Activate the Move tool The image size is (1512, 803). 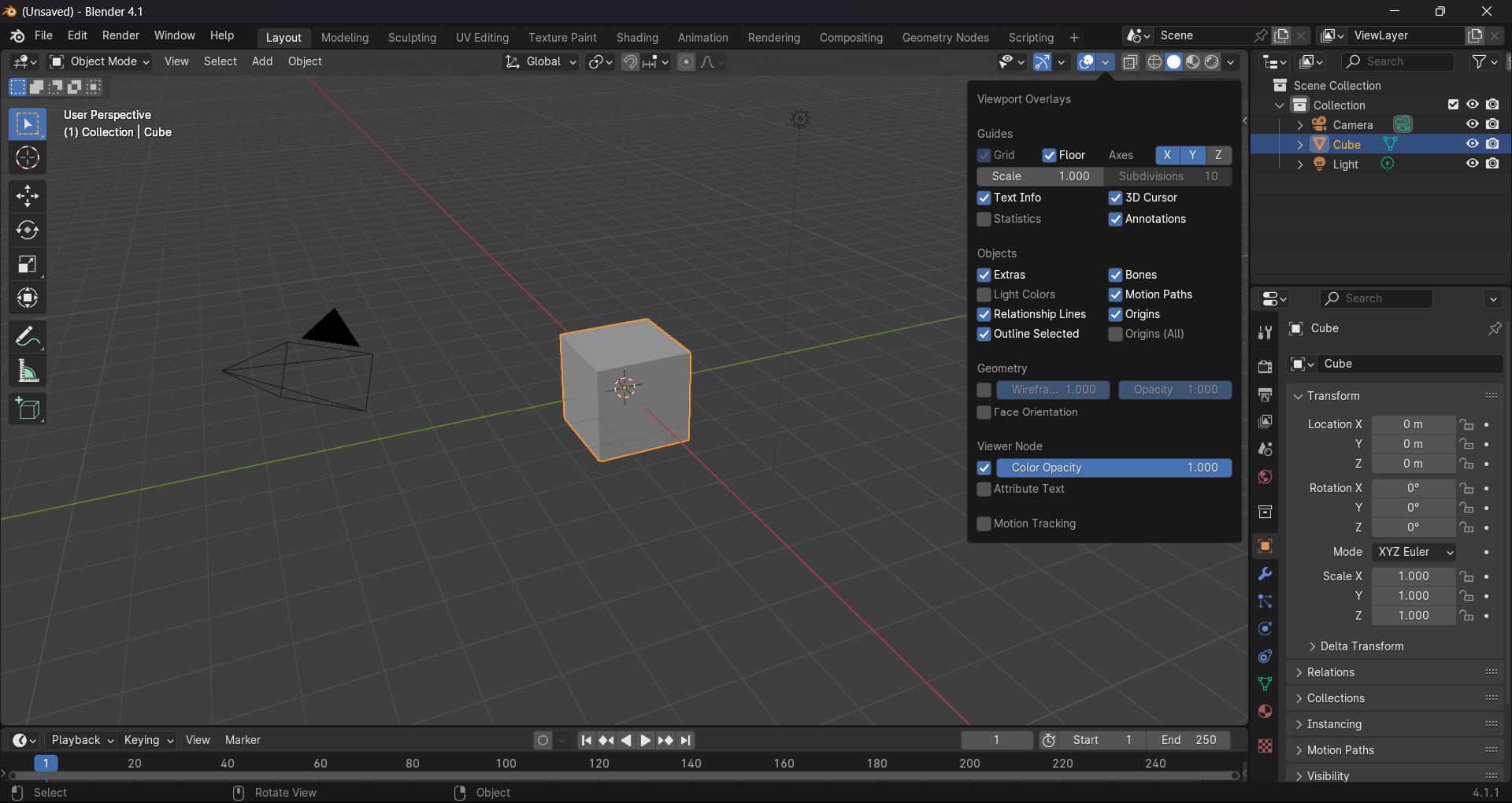point(28,196)
